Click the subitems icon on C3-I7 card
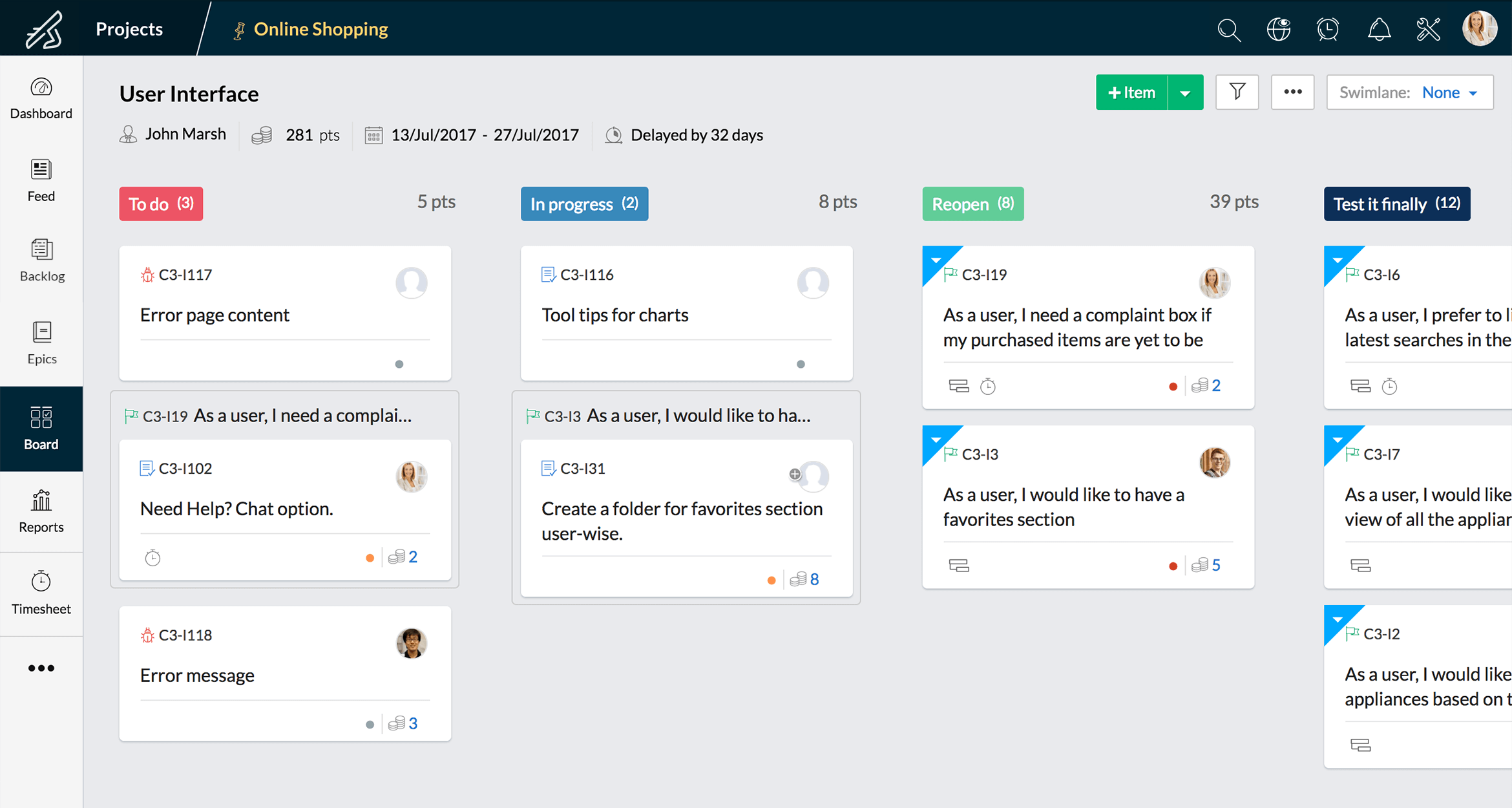The height and width of the screenshot is (808, 1512). (1360, 566)
